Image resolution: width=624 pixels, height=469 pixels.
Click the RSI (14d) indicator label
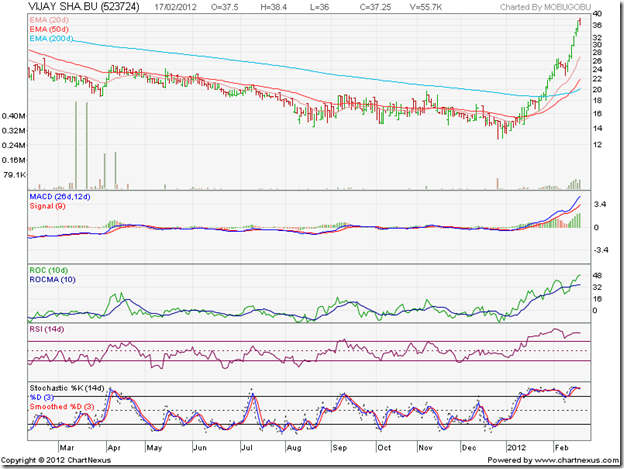[x=48, y=328]
